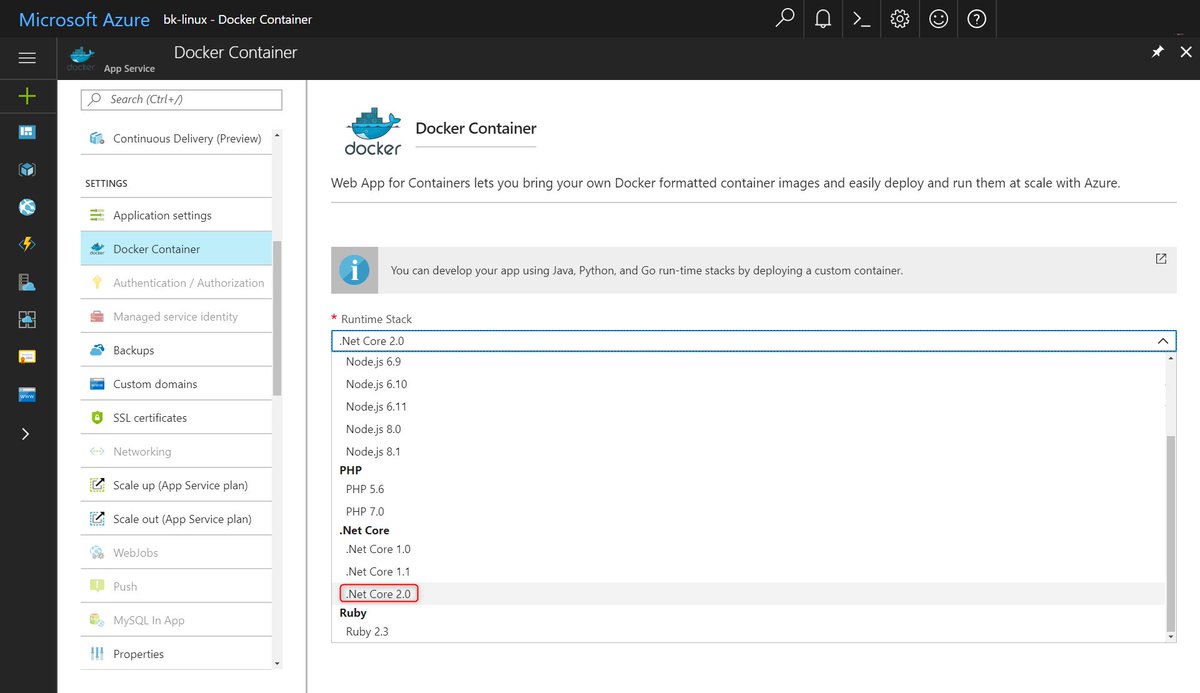Click the Docker whale logo in blade header
Viewport: 1200px width, 693px height.
tap(82, 59)
